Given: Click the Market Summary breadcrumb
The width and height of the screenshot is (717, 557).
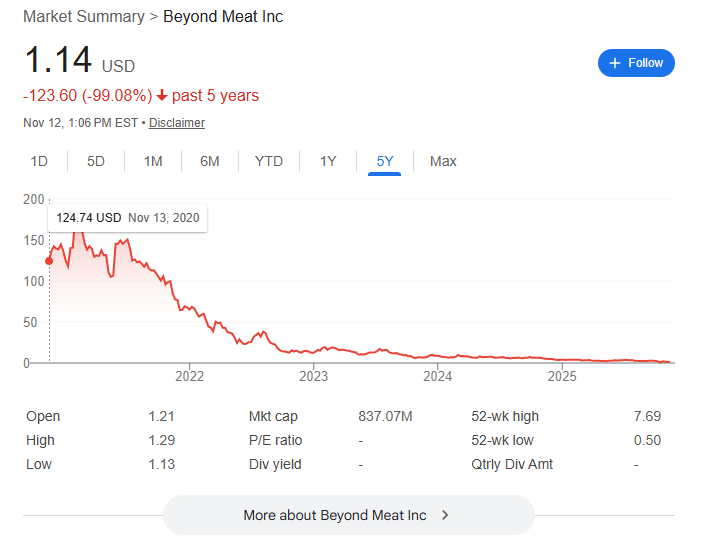Looking at the screenshot, I should click(x=82, y=17).
